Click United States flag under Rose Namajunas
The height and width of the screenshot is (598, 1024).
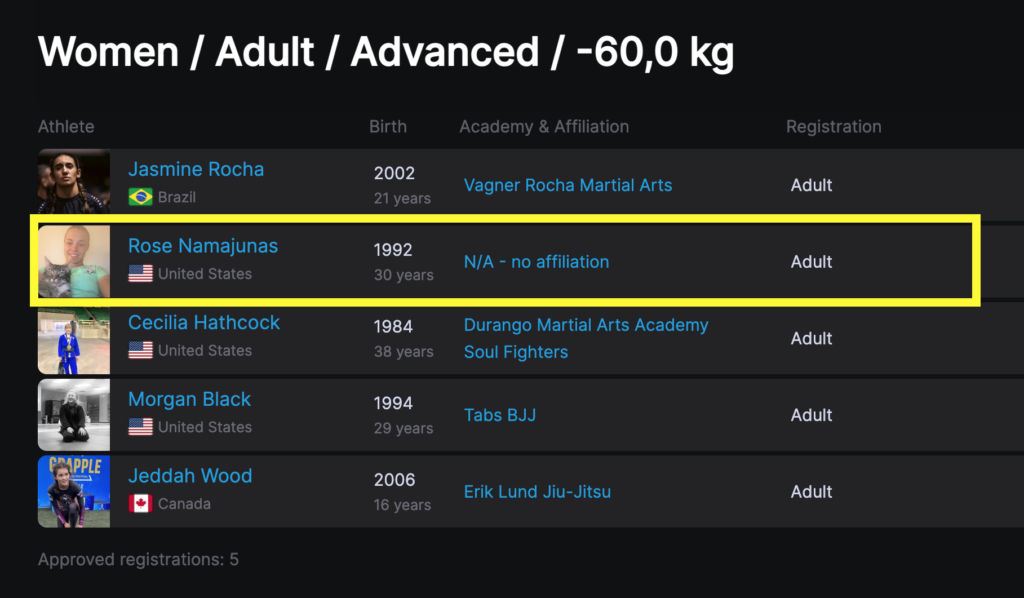[x=140, y=274]
